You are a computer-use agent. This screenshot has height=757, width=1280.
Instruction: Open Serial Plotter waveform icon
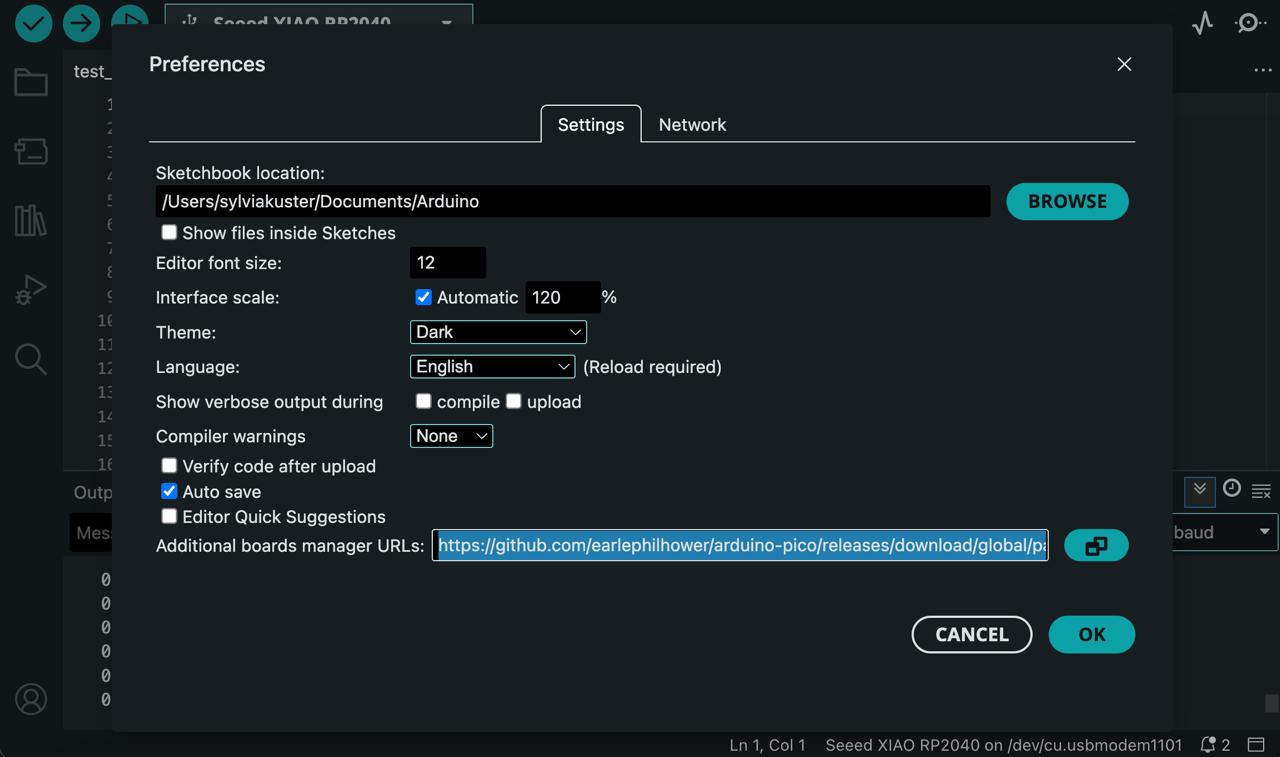click(1202, 23)
